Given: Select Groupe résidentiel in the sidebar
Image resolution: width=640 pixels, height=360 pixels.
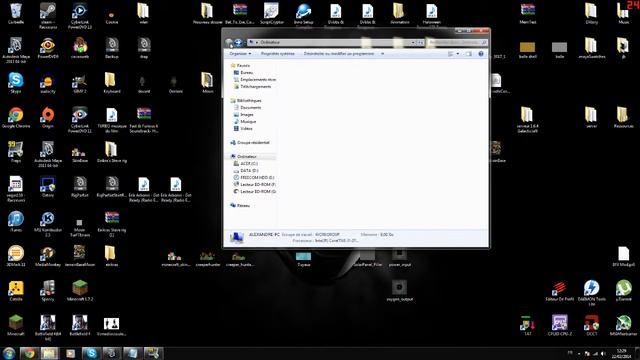Looking at the screenshot, I should [x=250, y=142].
